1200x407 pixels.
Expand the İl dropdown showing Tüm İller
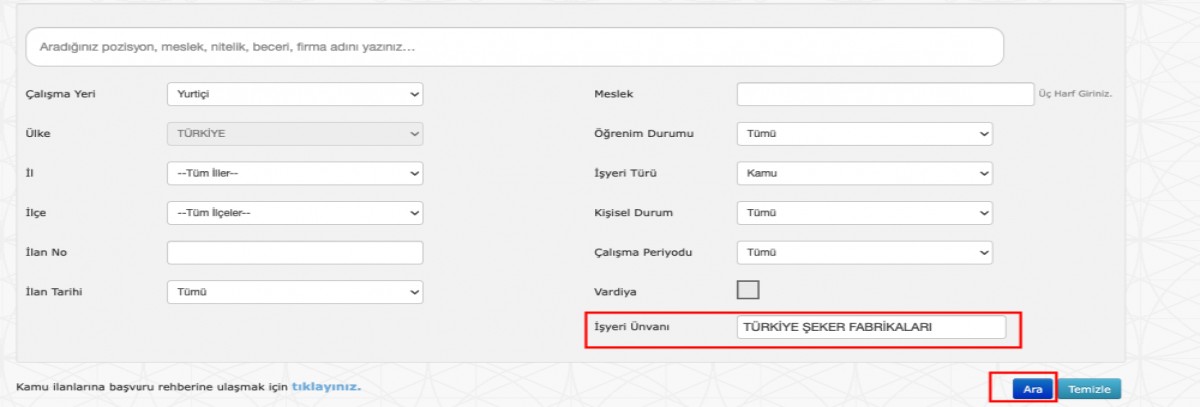(295, 173)
